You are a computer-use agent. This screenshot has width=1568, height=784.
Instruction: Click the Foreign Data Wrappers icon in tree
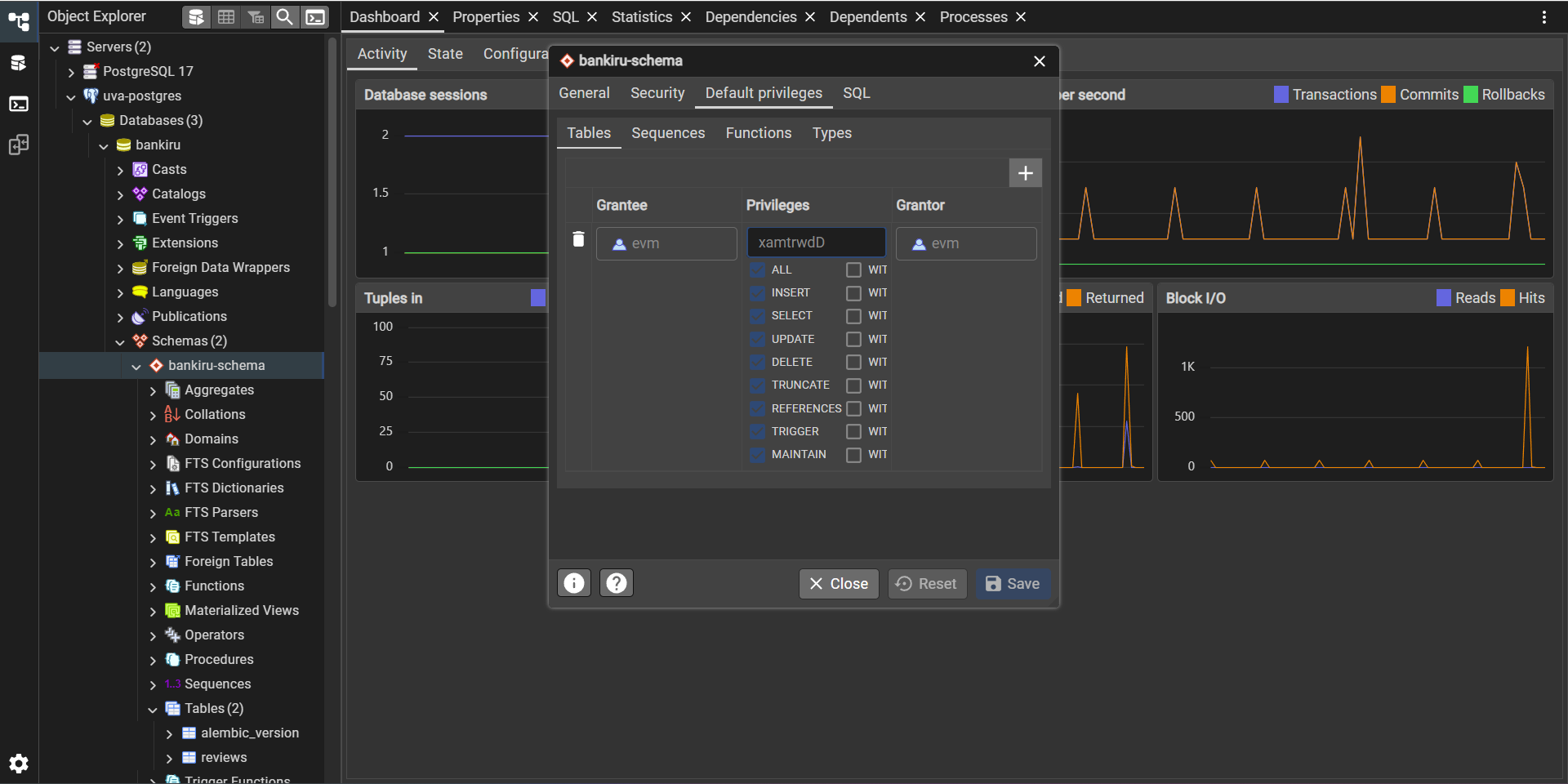(140, 268)
